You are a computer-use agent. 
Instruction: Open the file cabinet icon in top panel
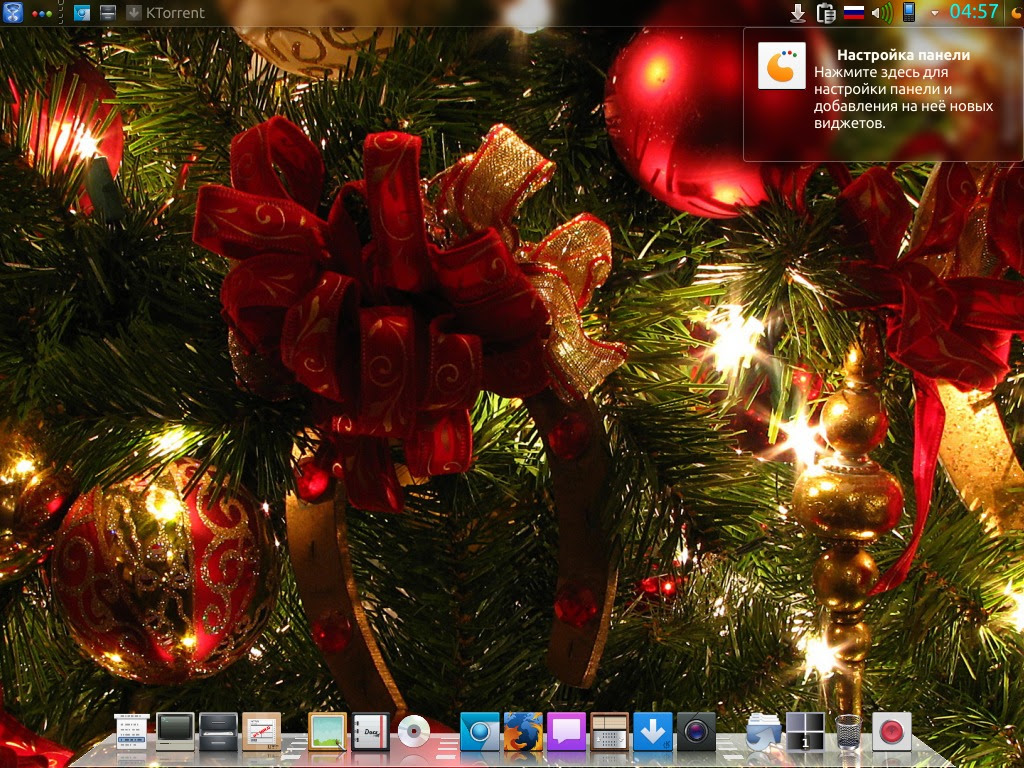point(108,12)
